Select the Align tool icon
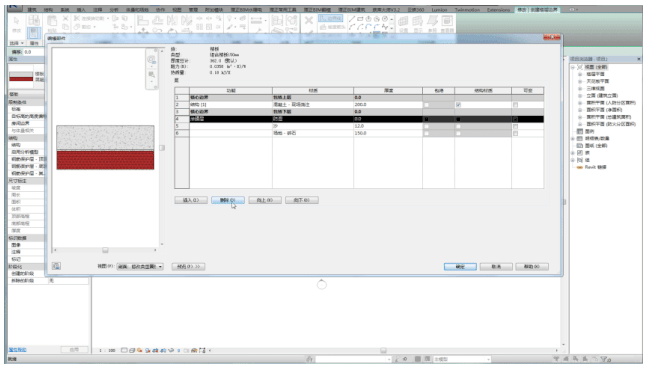 (143, 20)
